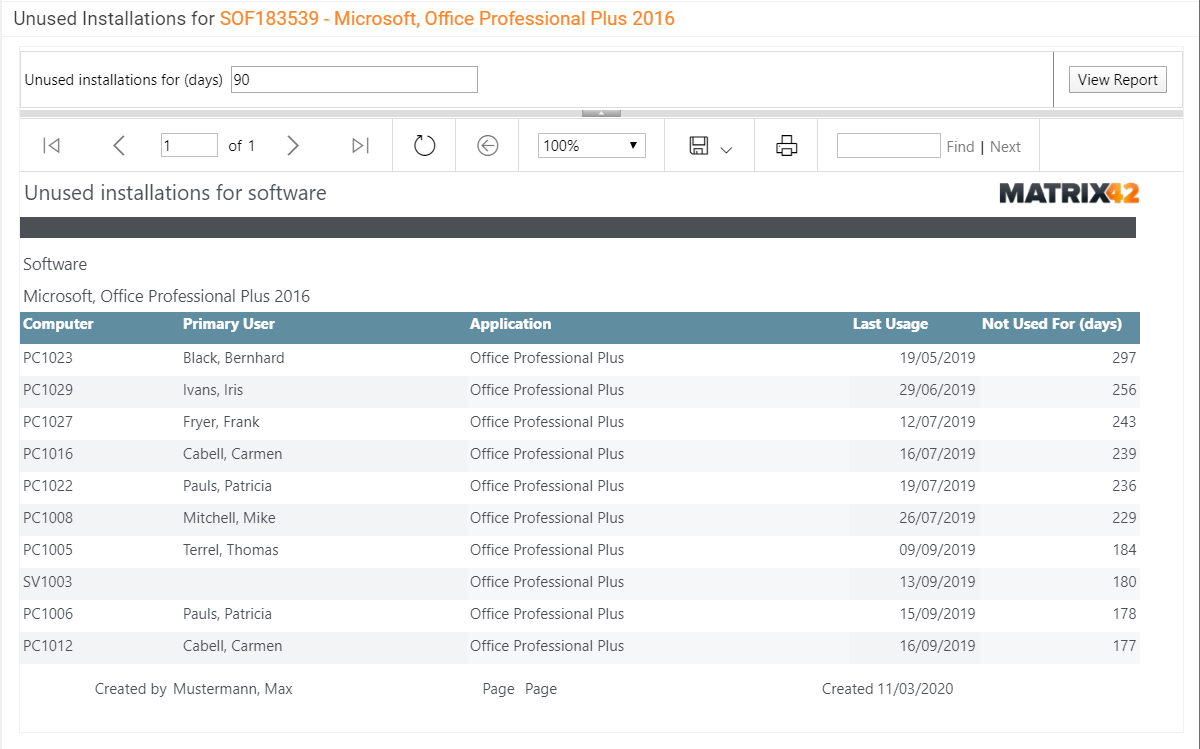Click the Find link

960,147
